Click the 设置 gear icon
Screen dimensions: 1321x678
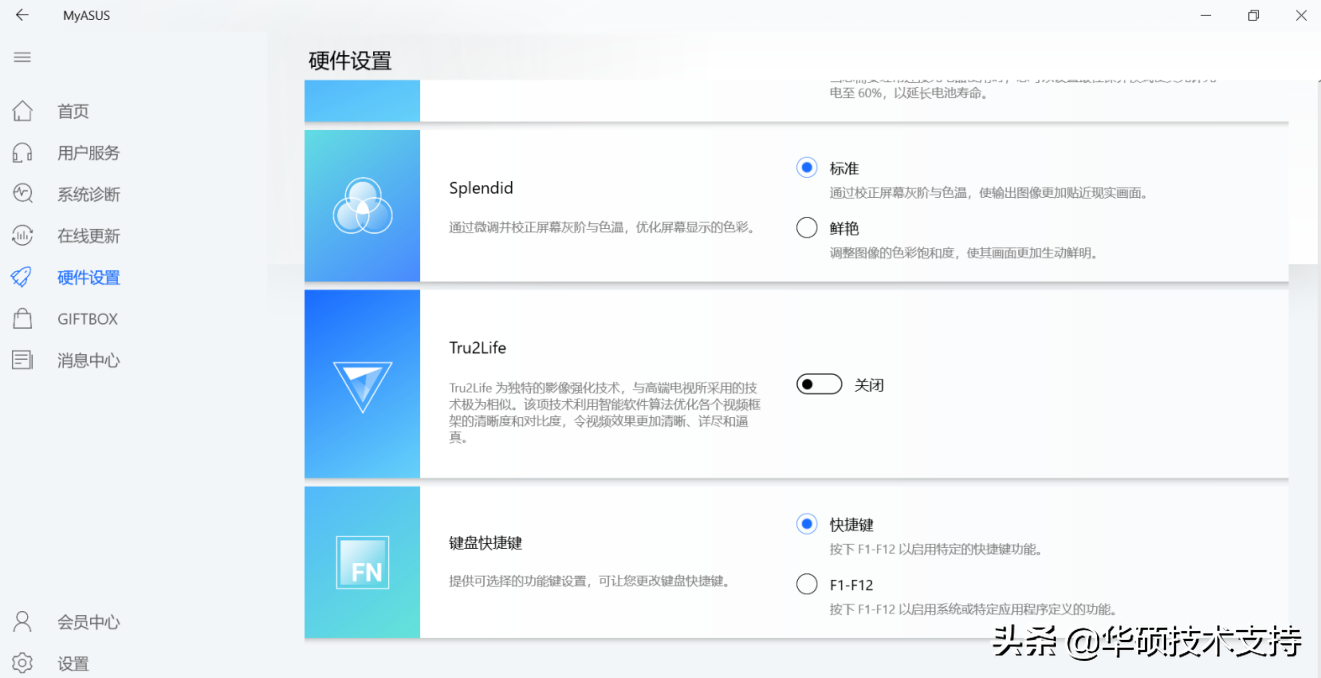tap(22, 663)
